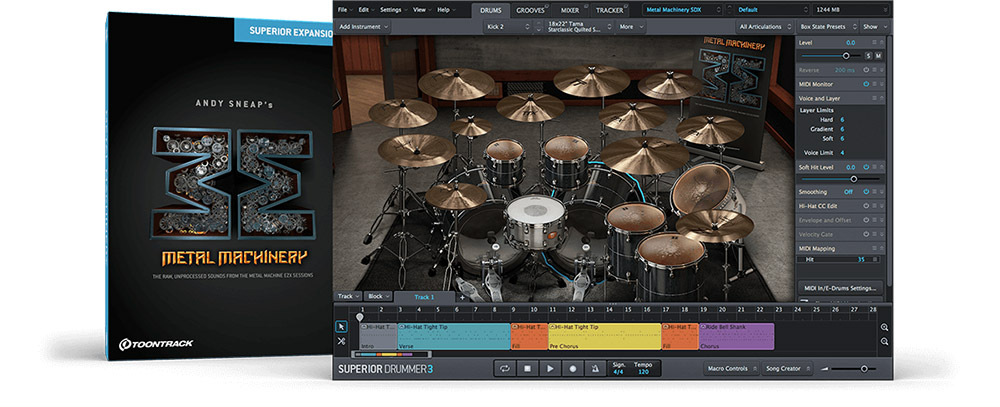Stop playback
The width and height of the screenshot is (1000, 407).
[527, 368]
